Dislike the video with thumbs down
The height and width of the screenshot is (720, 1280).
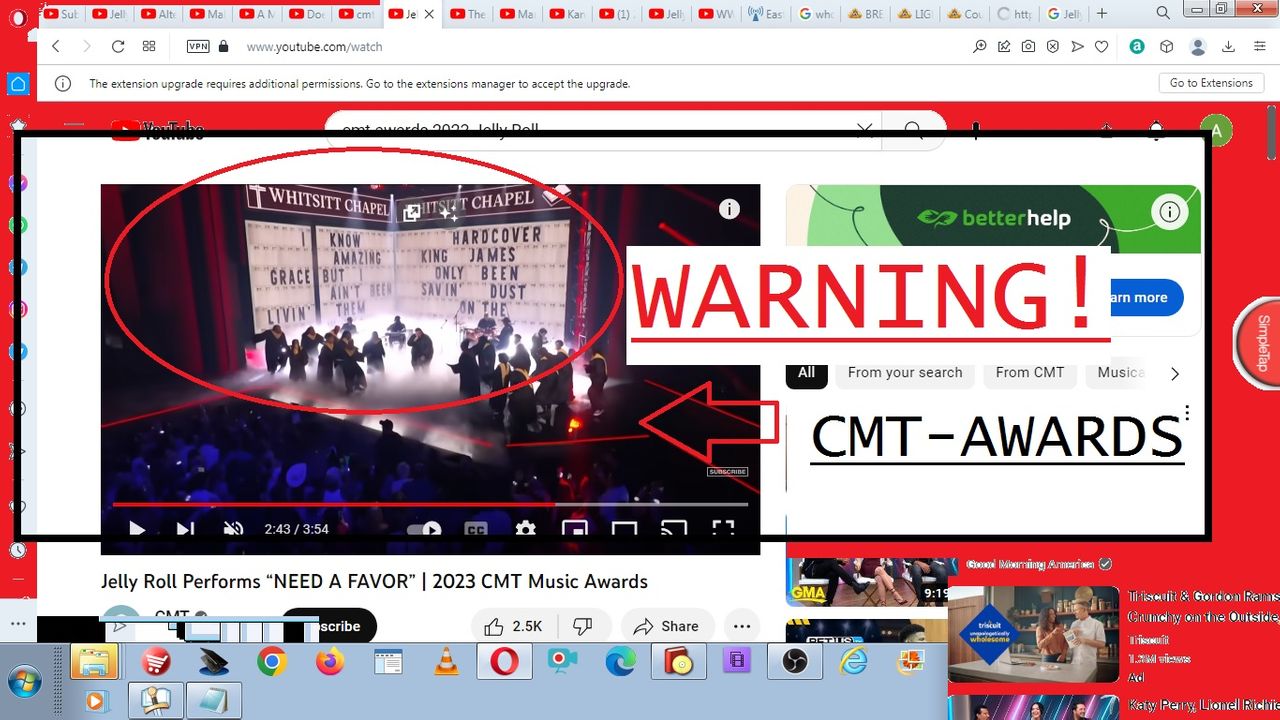point(583,626)
